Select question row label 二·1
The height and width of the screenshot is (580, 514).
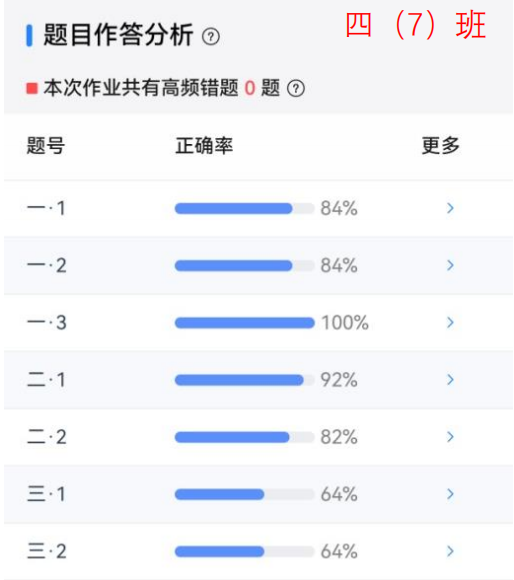pyautogui.click(x=47, y=380)
